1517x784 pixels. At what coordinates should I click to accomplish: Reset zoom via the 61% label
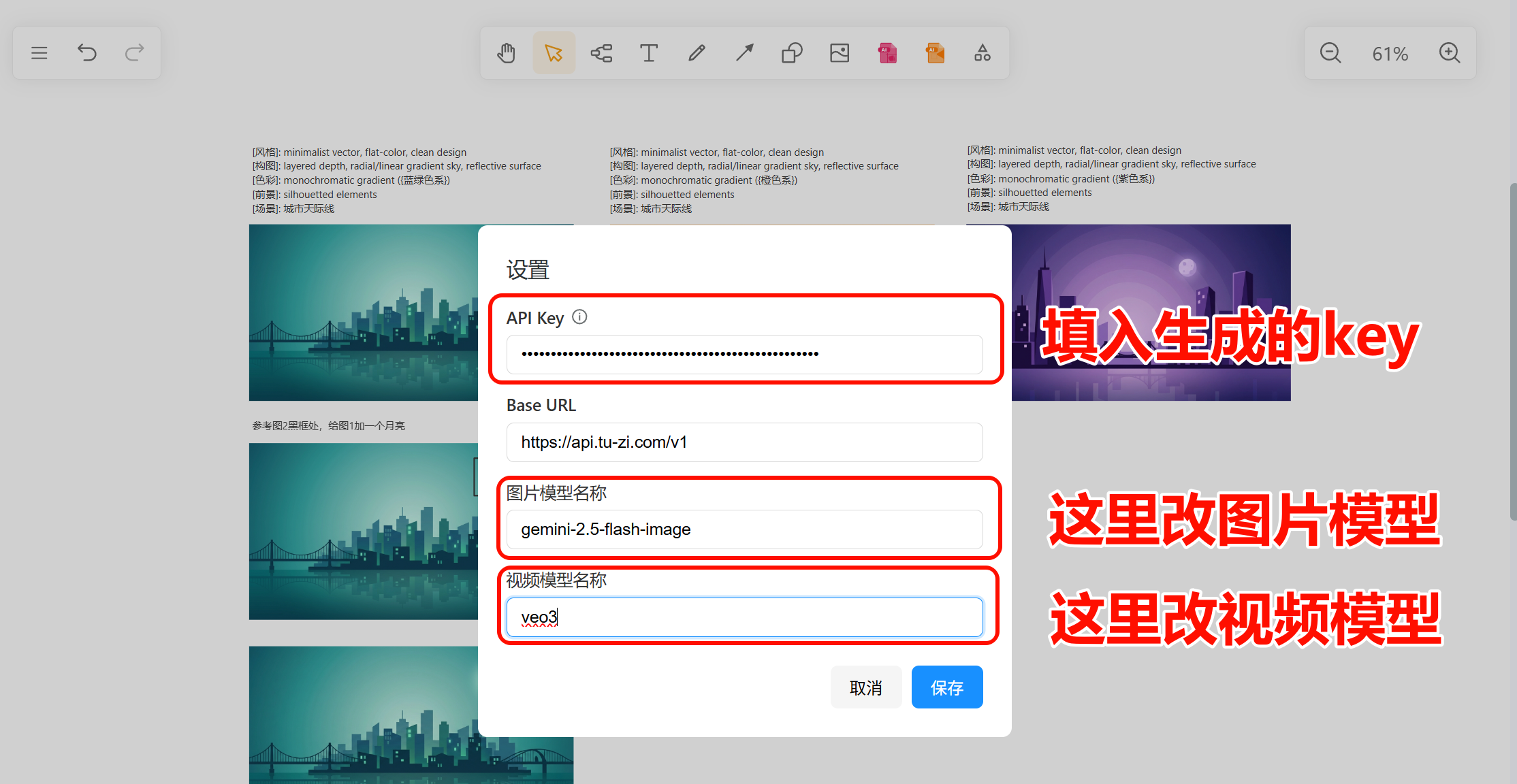coord(1390,54)
